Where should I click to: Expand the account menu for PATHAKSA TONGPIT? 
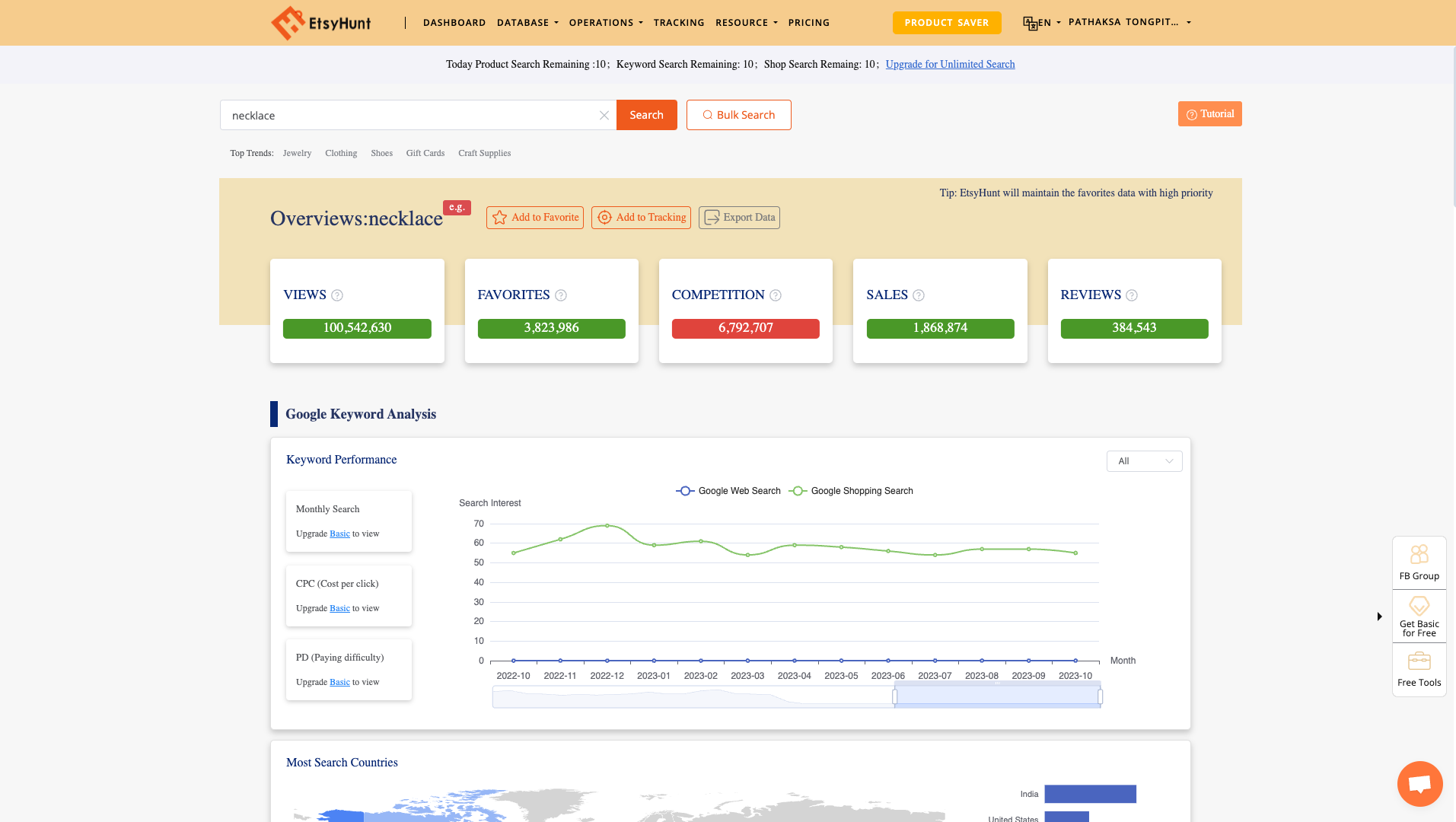[x=1129, y=22]
